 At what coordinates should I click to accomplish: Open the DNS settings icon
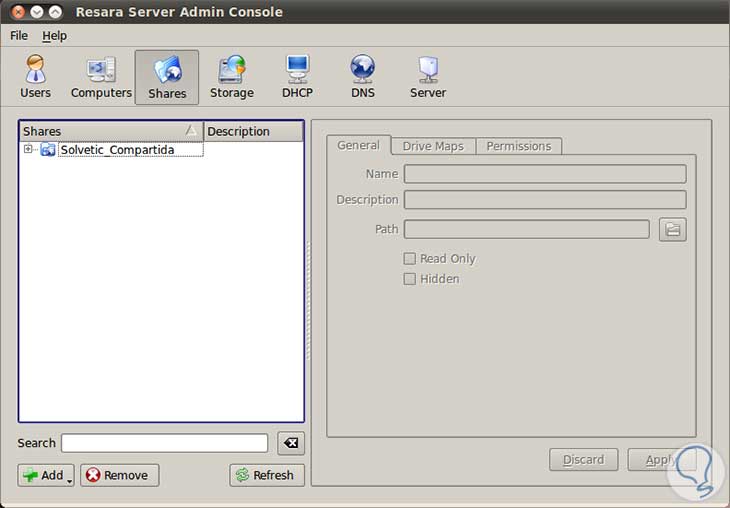pyautogui.click(x=363, y=77)
